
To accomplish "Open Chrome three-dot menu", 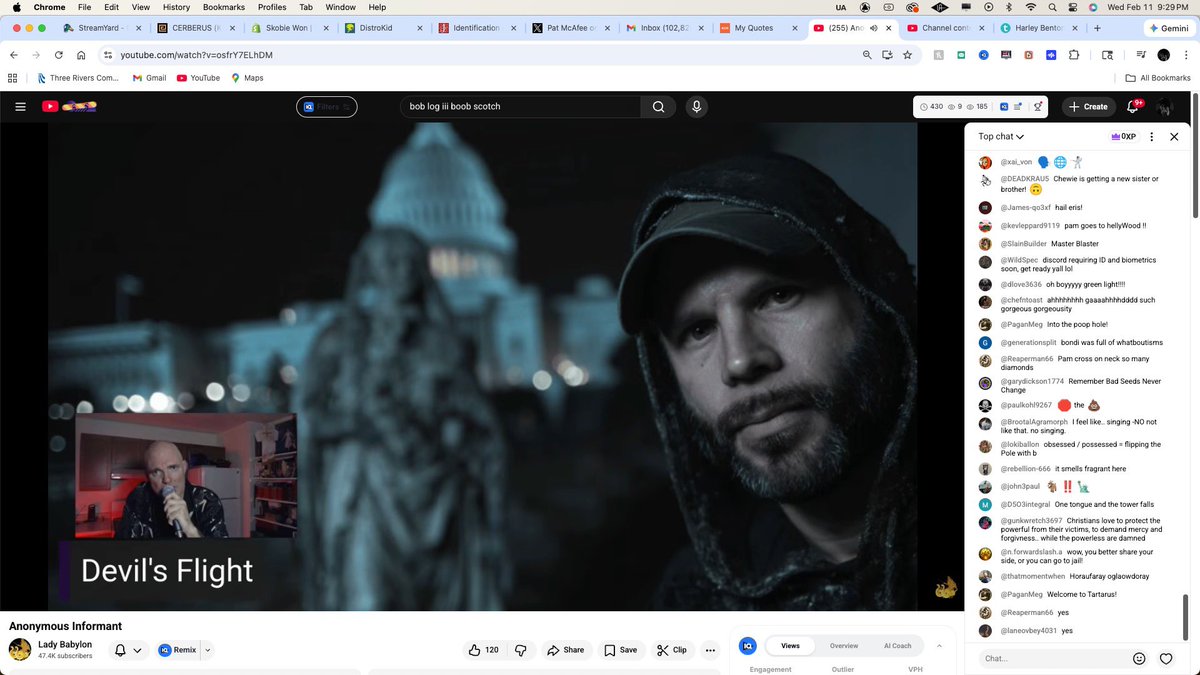I will coord(1187,55).
